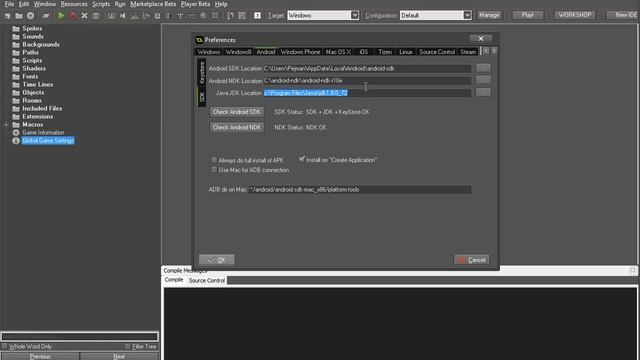
Task: Click the Create room toolbar icon
Action: click(x=215, y=16)
